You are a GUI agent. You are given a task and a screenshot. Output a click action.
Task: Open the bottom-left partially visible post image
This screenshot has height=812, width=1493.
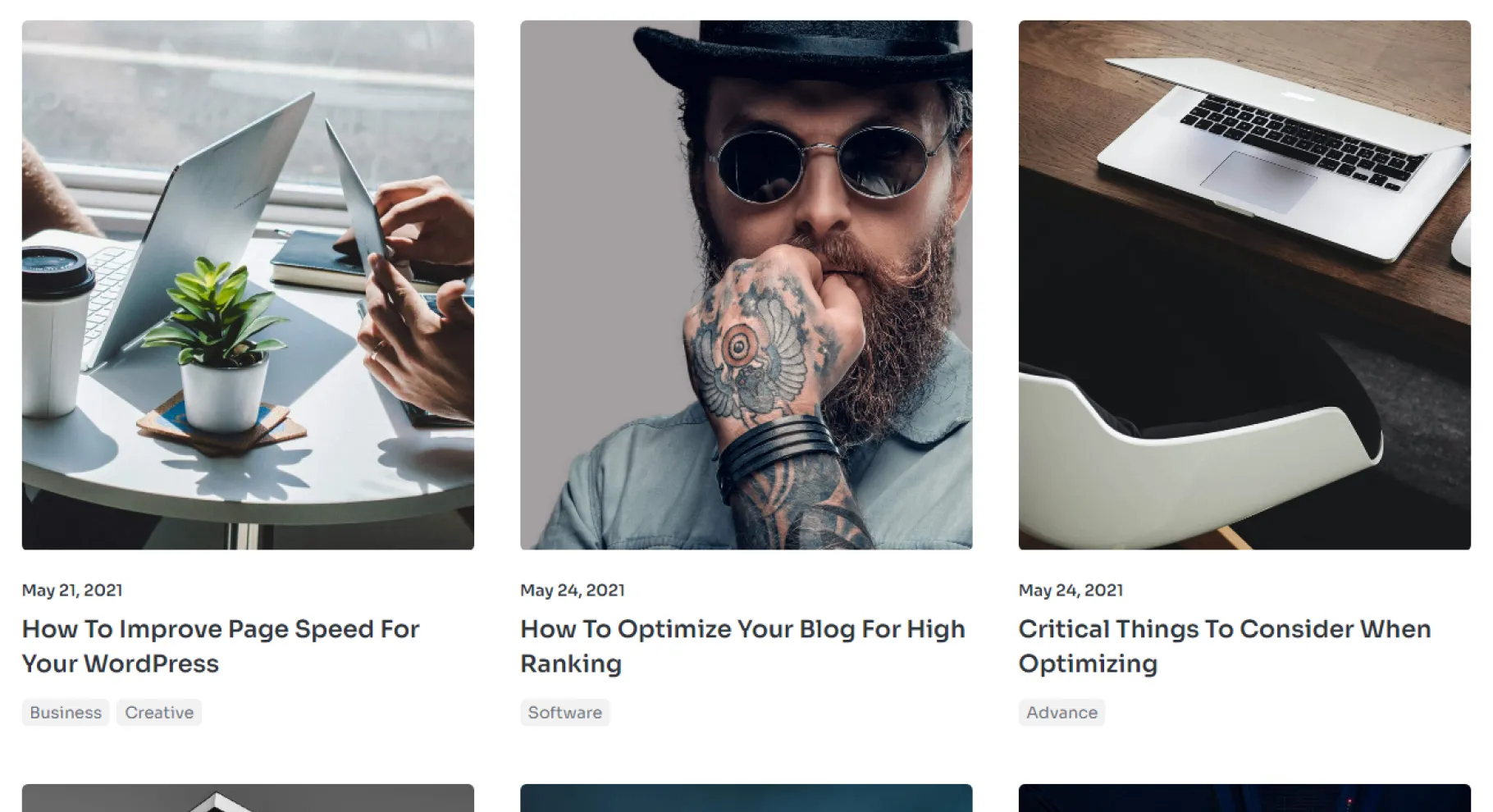(x=248, y=798)
